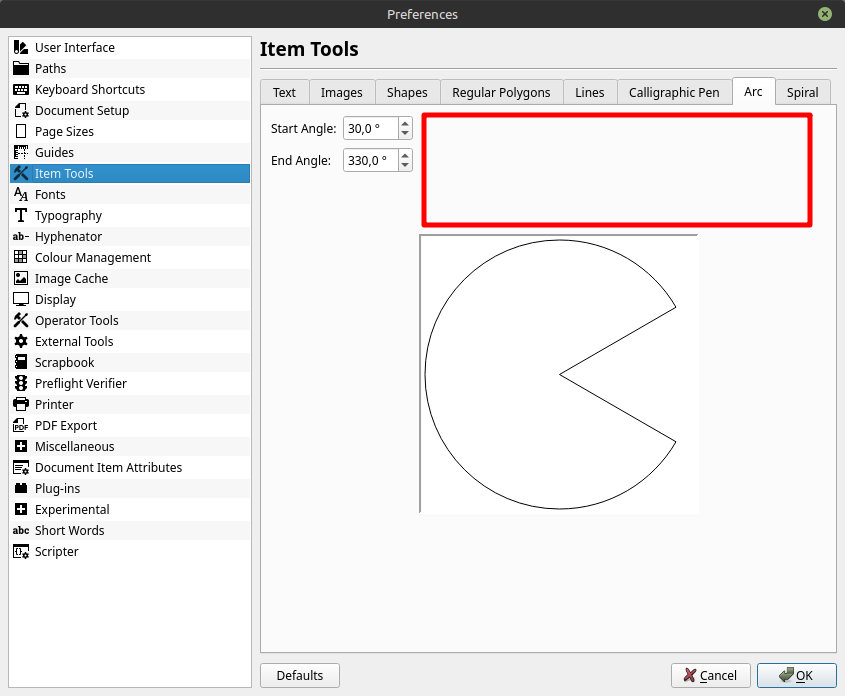Select the PDF Export icon
Screen dimensions: 845x696
[21, 425]
